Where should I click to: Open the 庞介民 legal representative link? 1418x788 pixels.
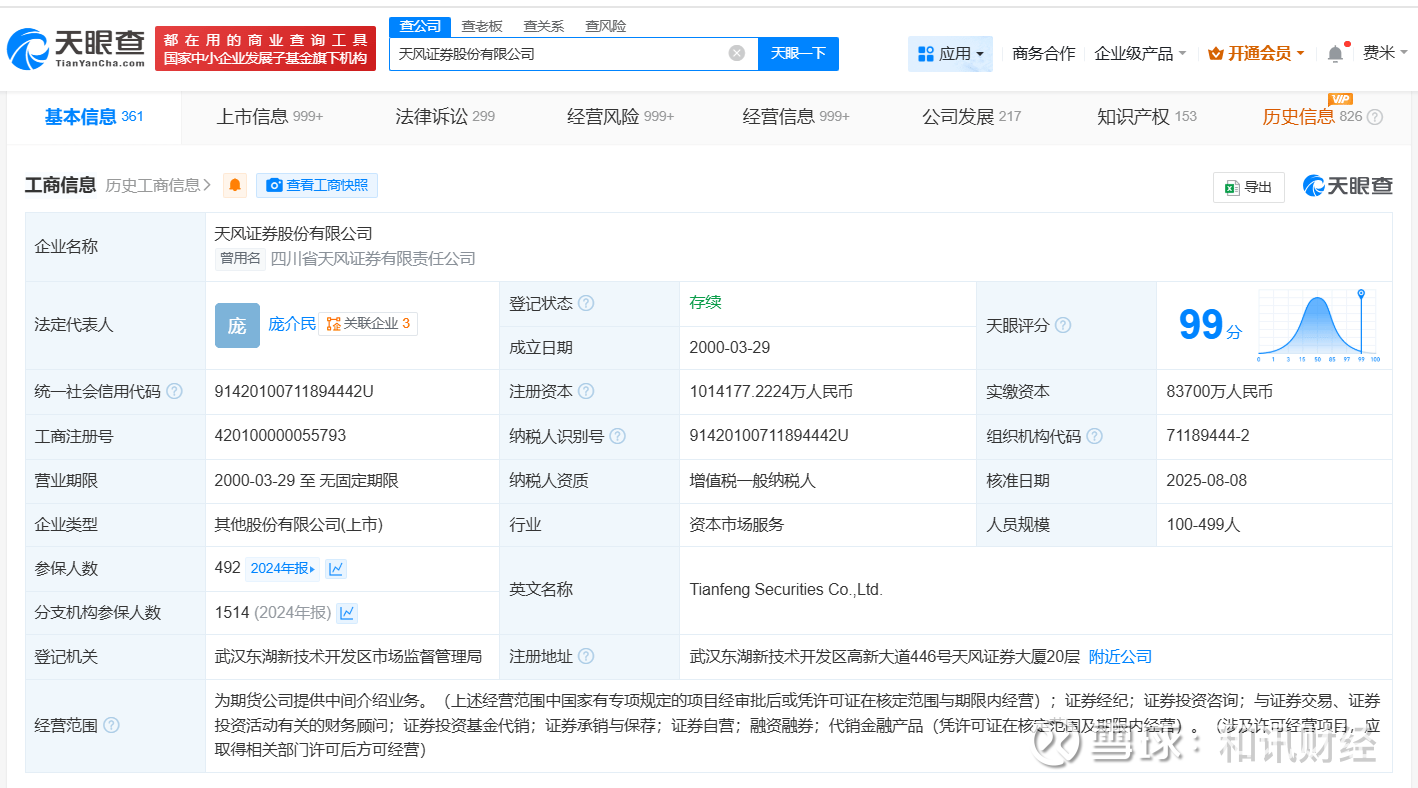click(x=292, y=324)
